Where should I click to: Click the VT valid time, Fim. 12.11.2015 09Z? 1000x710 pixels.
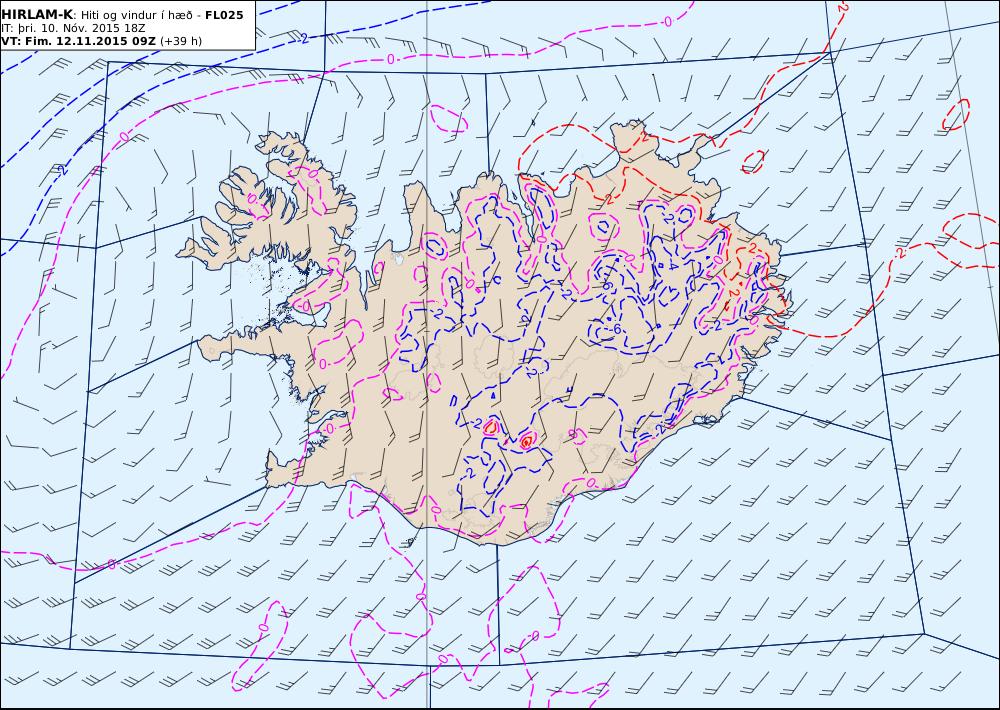coord(78,41)
